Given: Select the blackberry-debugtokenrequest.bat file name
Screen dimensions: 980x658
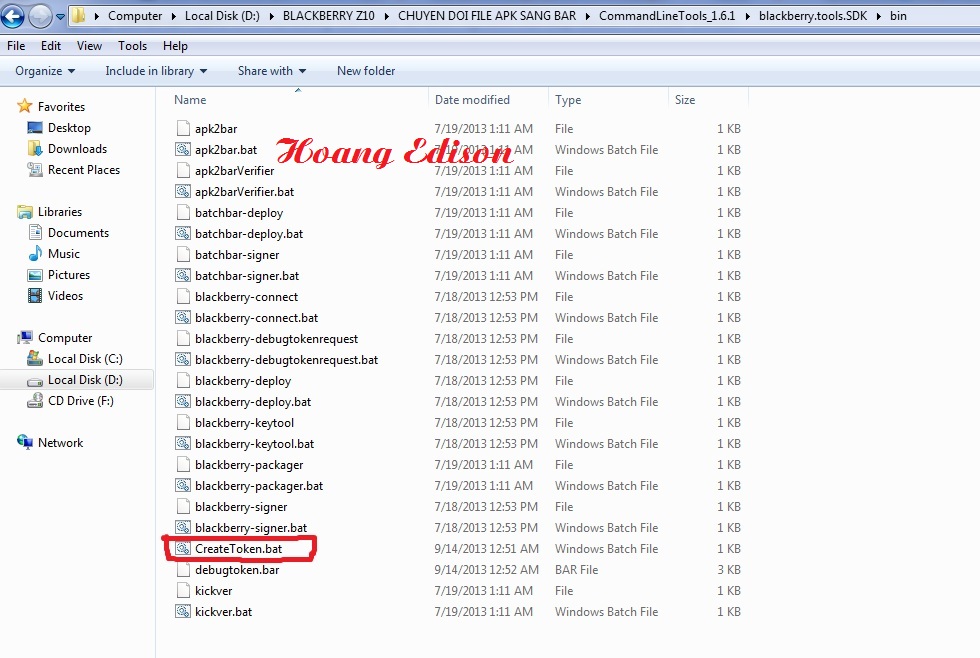Looking at the screenshot, I should pyautogui.click(x=286, y=360).
